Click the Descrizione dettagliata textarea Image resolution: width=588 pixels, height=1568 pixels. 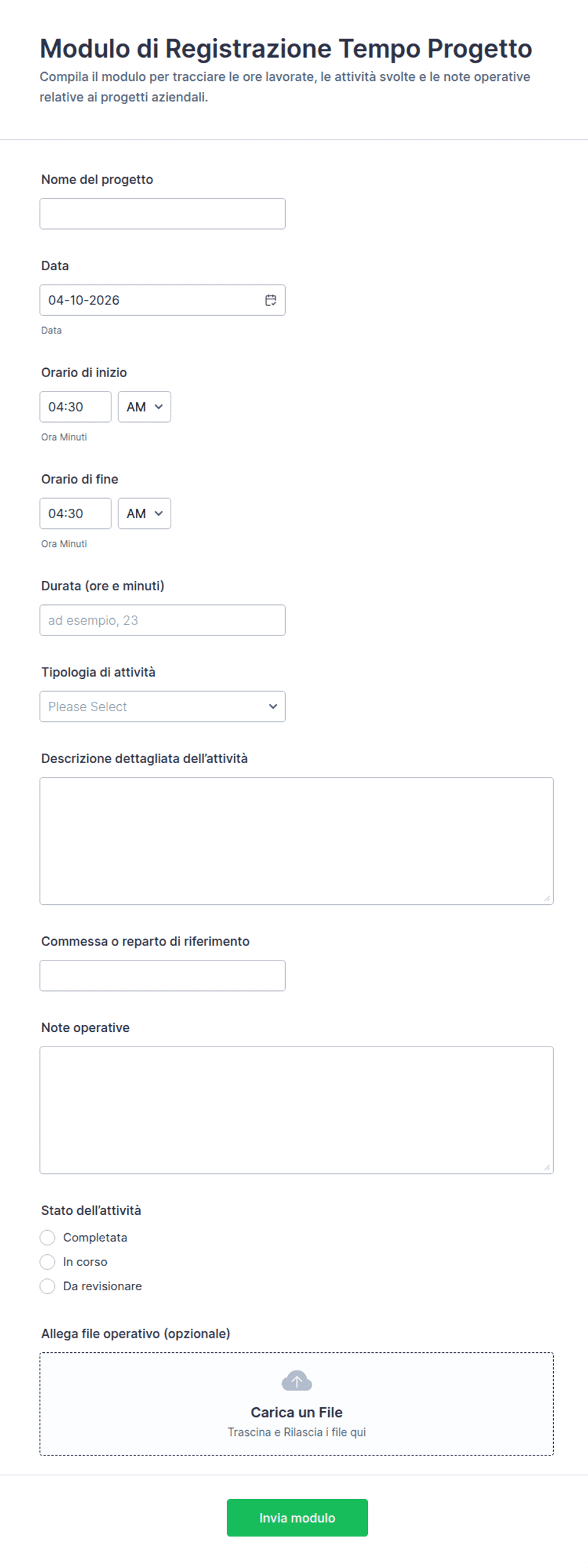point(297,840)
